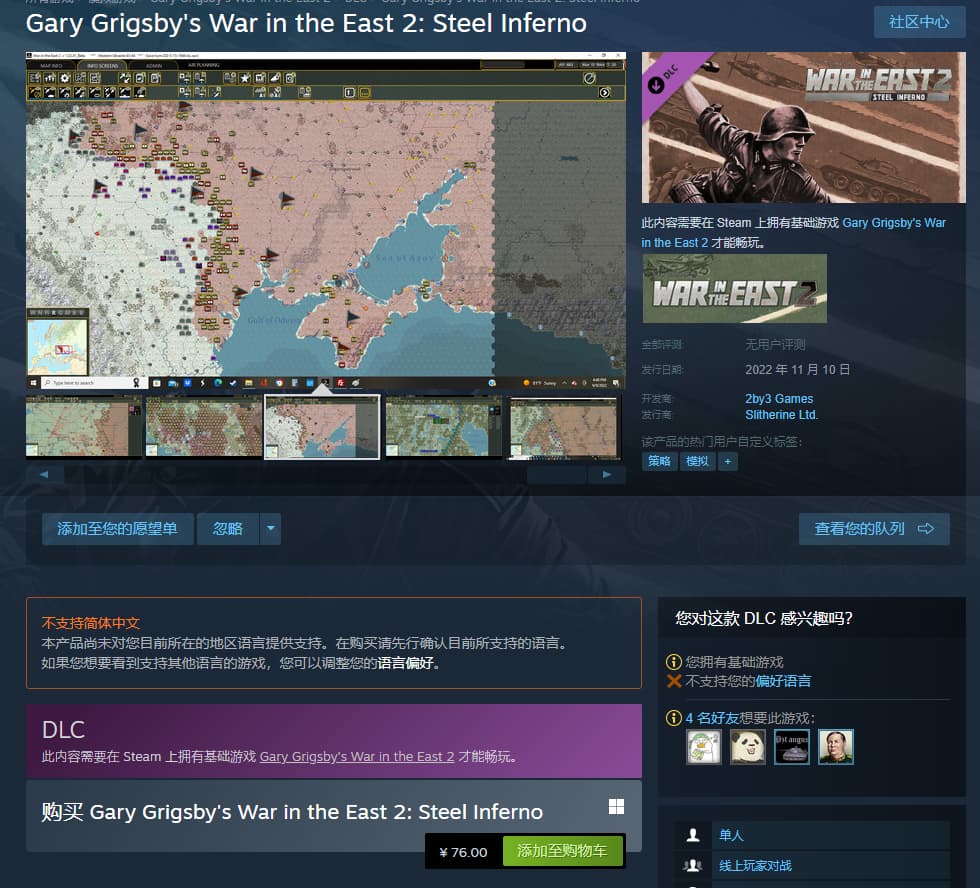Click the single-player person icon
This screenshot has height=888, width=980.
pyautogui.click(x=692, y=835)
